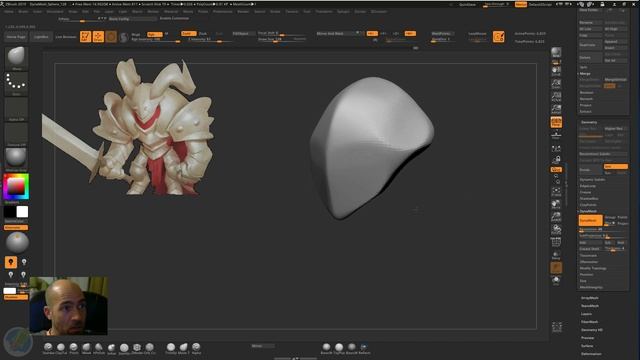The image size is (640, 360).
Task: Click the Floor grid icon
Action: [556, 134]
